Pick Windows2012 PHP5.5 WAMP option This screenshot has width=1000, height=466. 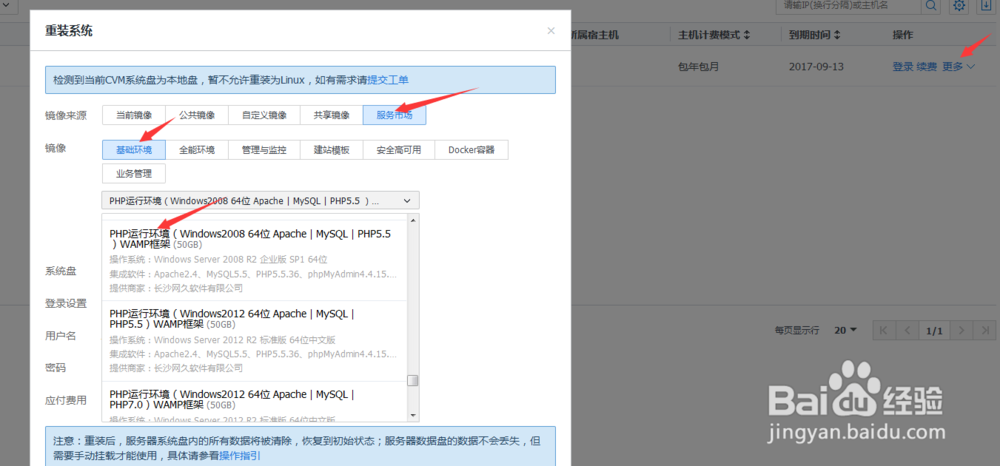coord(254,341)
